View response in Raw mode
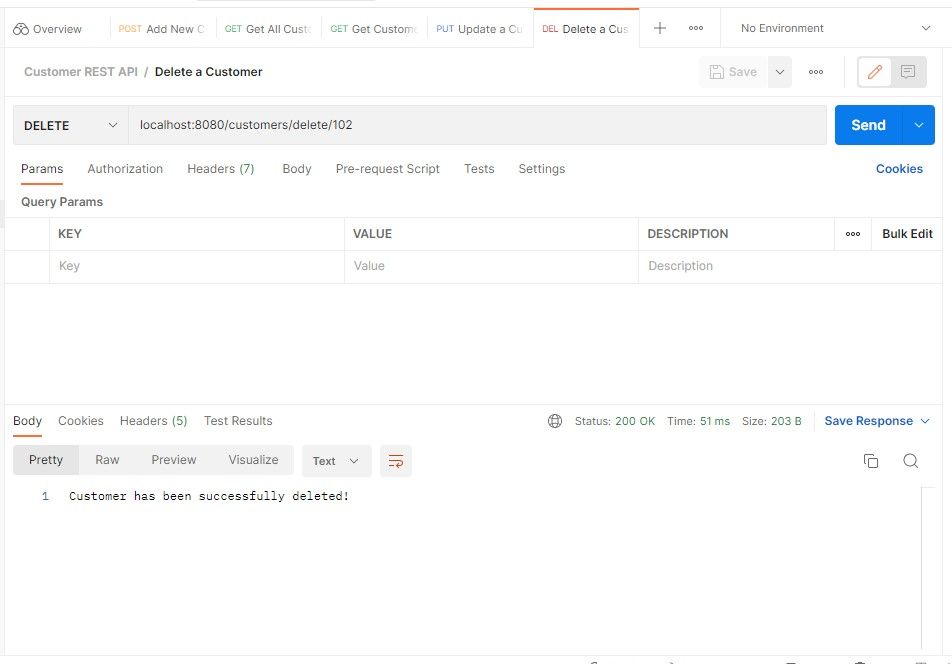952x664 pixels. [x=107, y=460]
